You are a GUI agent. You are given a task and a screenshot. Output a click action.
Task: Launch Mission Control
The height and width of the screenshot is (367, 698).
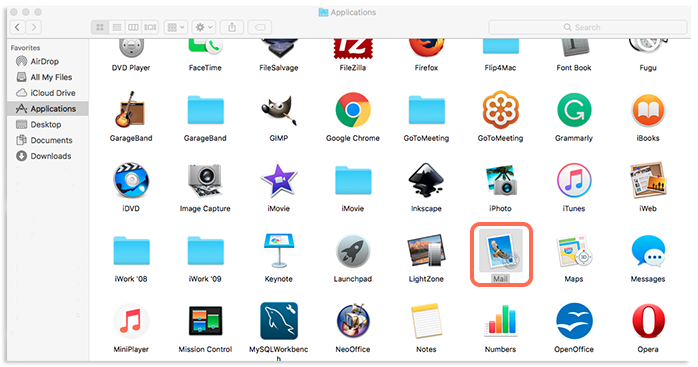click(x=205, y=321)
